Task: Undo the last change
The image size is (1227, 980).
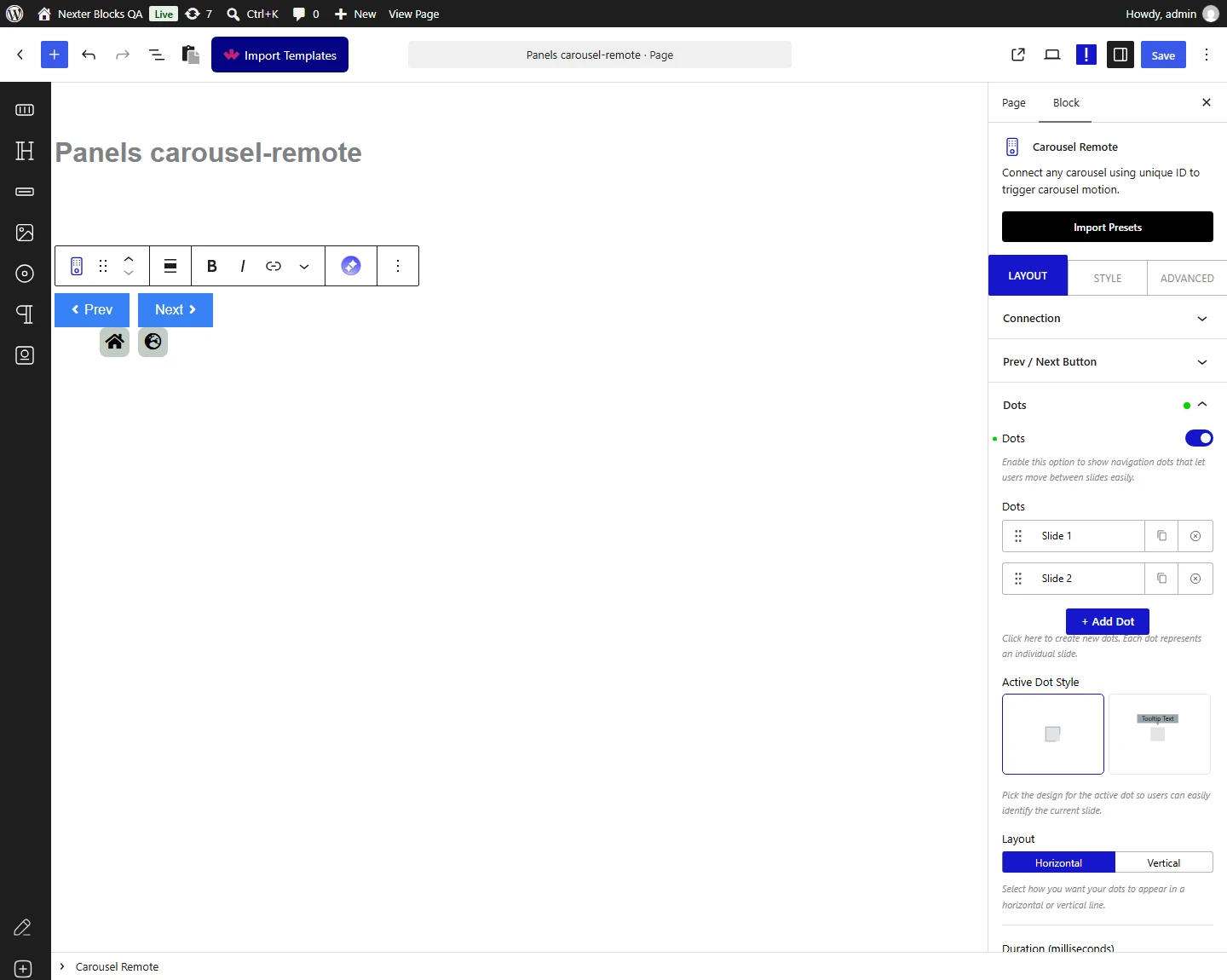Action: (89, 55)
